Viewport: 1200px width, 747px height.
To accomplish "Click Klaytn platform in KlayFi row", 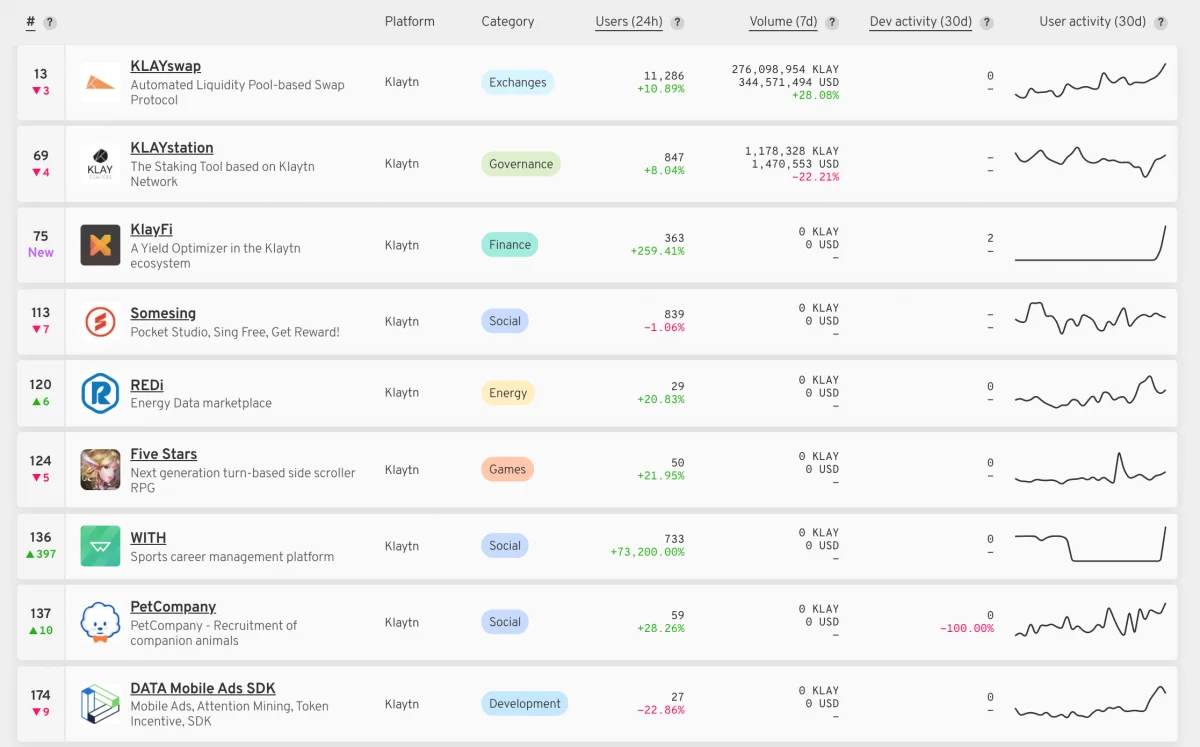I will [x=402, y=245].
